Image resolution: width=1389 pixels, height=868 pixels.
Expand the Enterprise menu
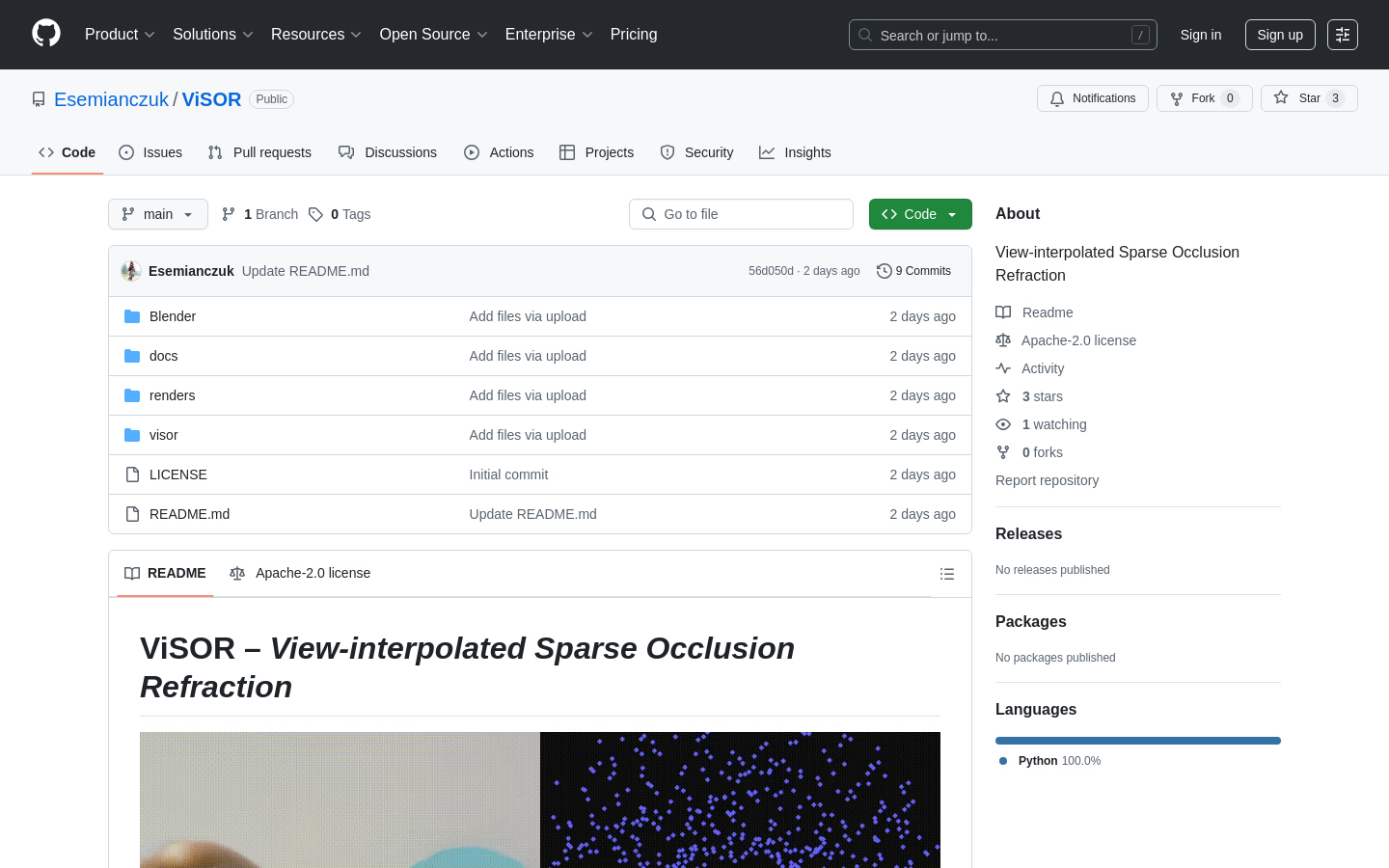(x=550, y=34)
